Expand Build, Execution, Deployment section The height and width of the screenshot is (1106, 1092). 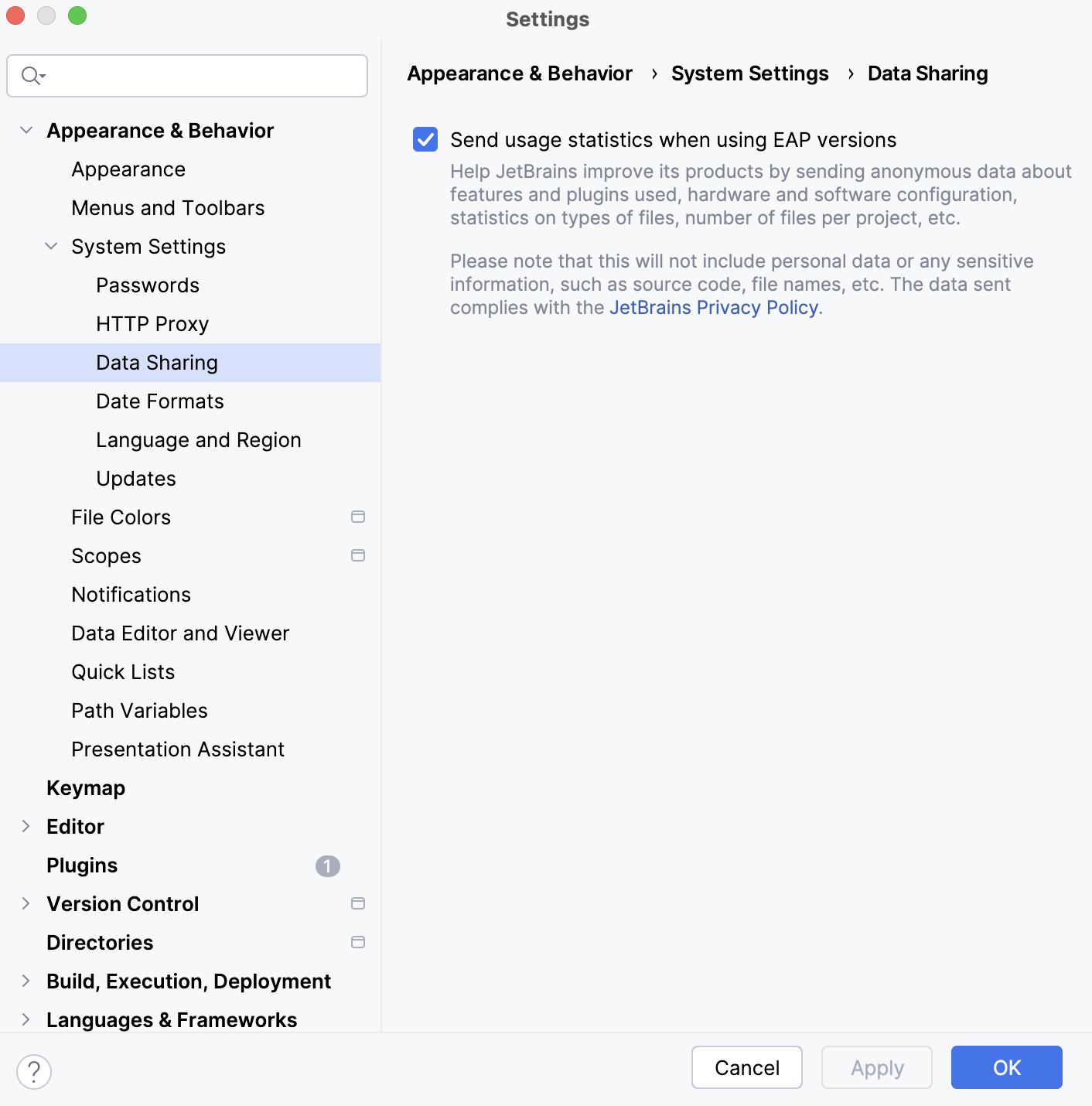(x=26, y=981)
